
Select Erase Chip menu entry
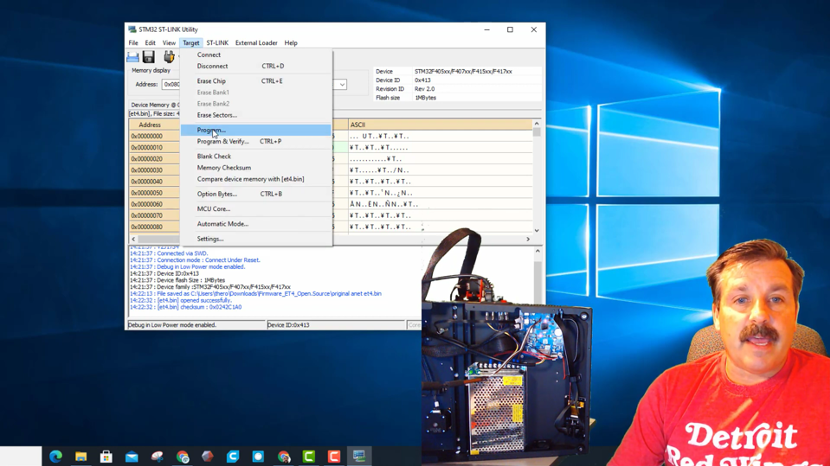(x=256, y=81)
